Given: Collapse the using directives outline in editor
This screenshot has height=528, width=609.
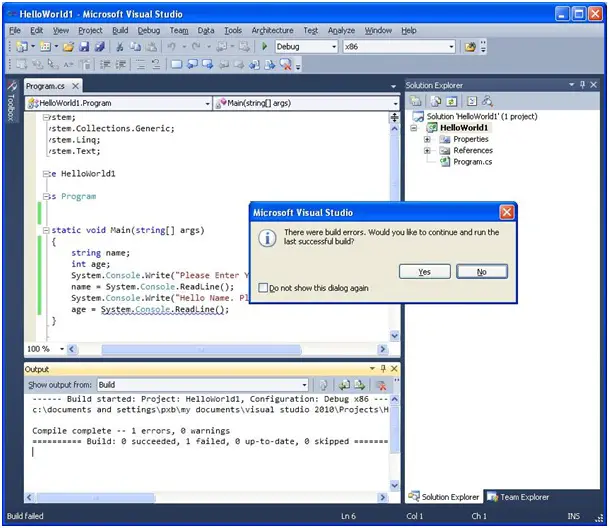Looking at the screenshot, I should pos(46,117).
